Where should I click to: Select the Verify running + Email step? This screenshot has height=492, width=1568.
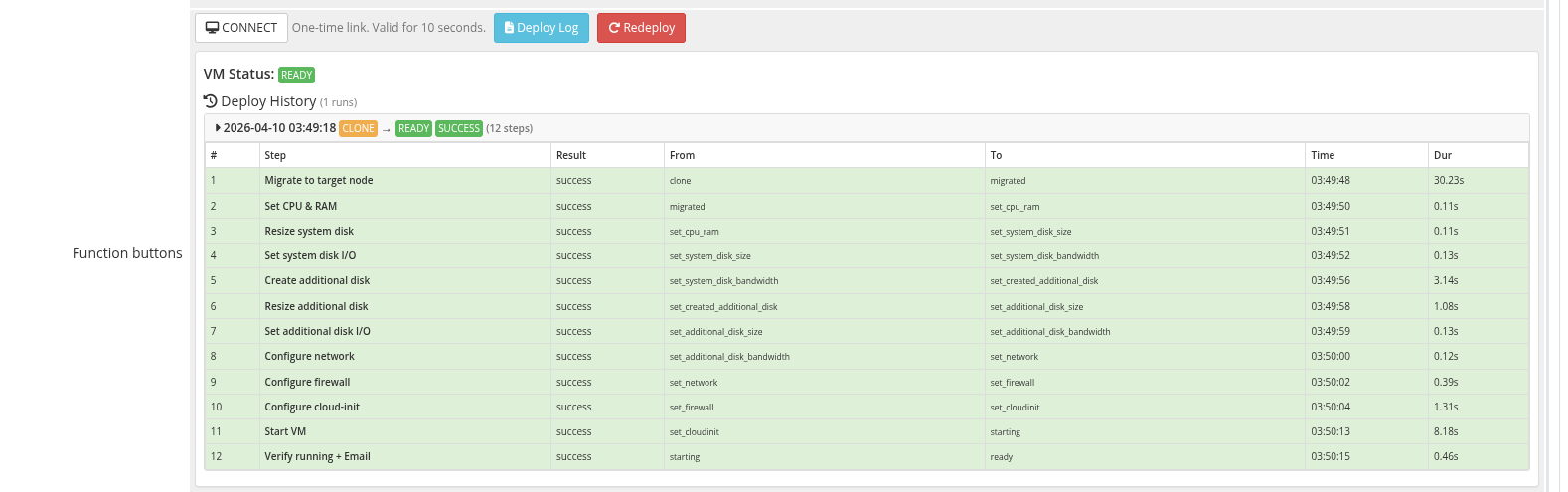(317, 457)
